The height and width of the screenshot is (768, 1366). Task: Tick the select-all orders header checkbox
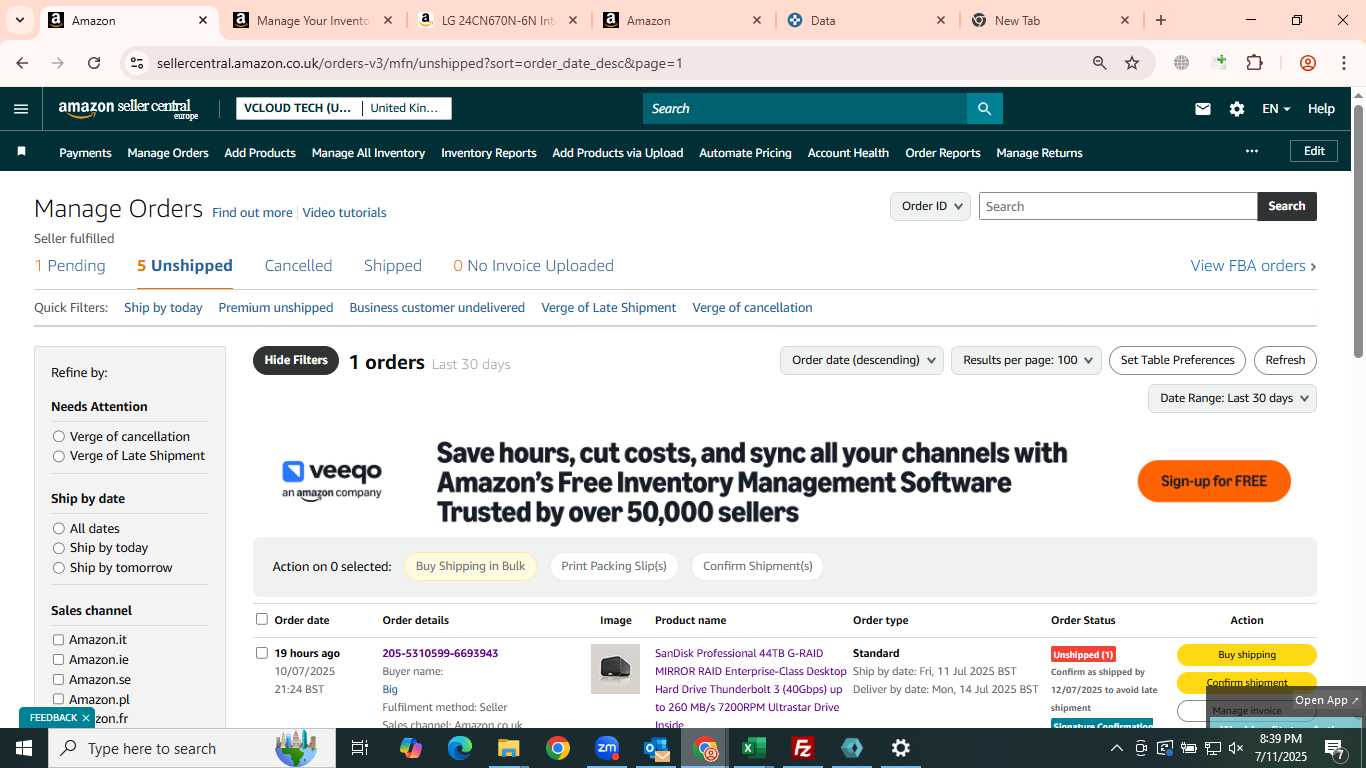262,619
